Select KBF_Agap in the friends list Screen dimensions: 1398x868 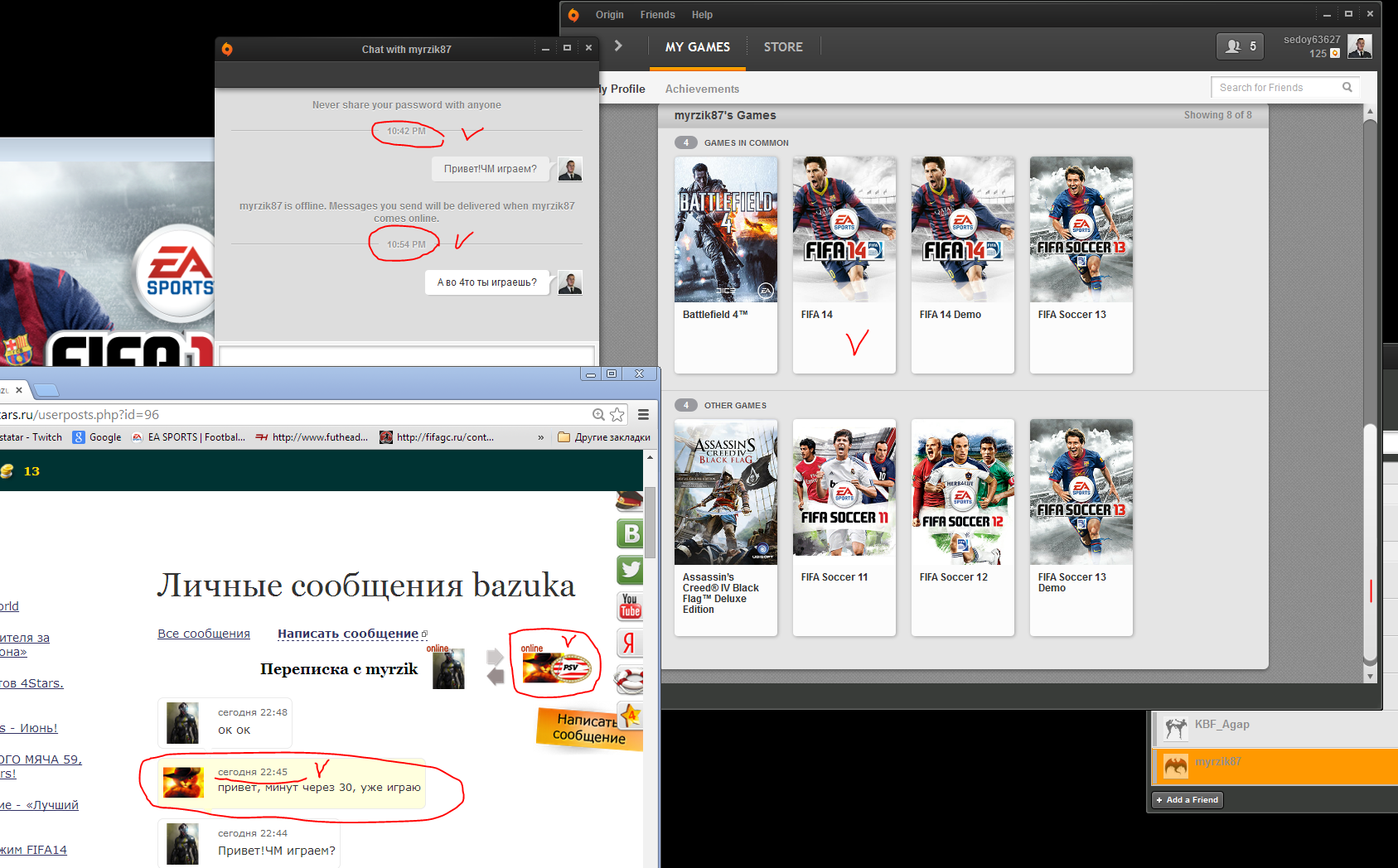click(1275, 728)
